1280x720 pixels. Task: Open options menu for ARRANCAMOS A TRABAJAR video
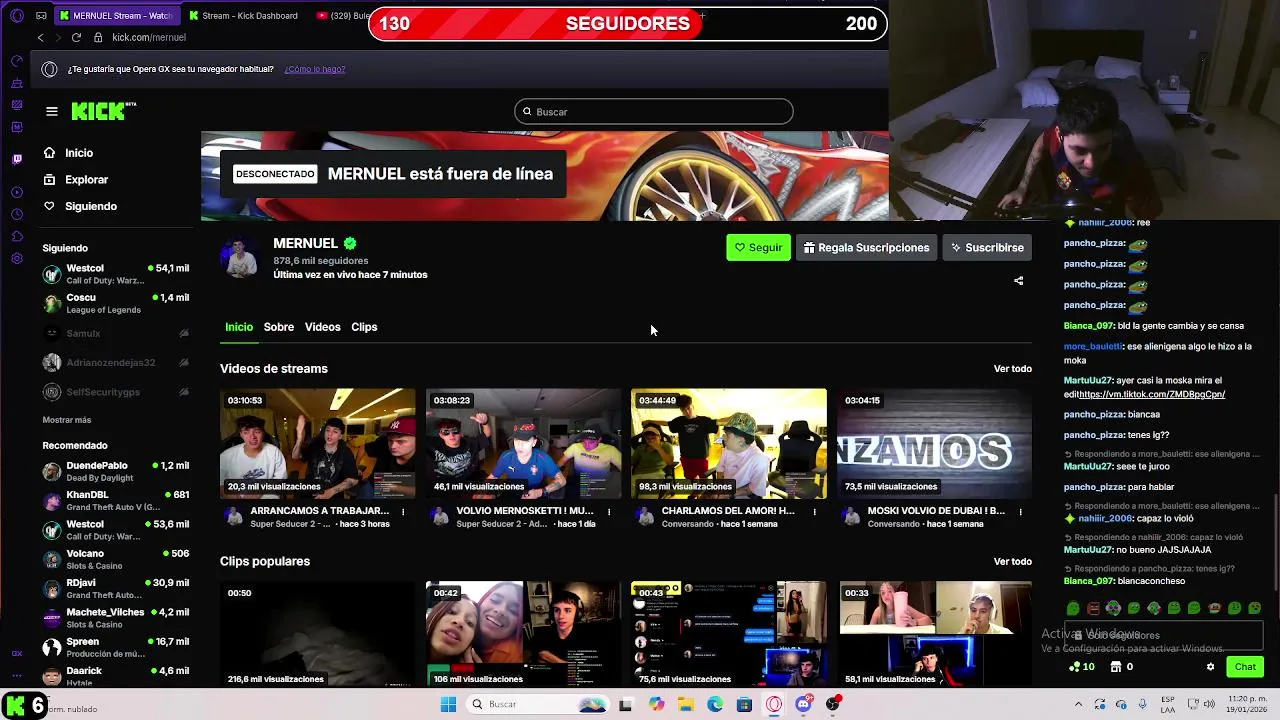tap(403, 512)
